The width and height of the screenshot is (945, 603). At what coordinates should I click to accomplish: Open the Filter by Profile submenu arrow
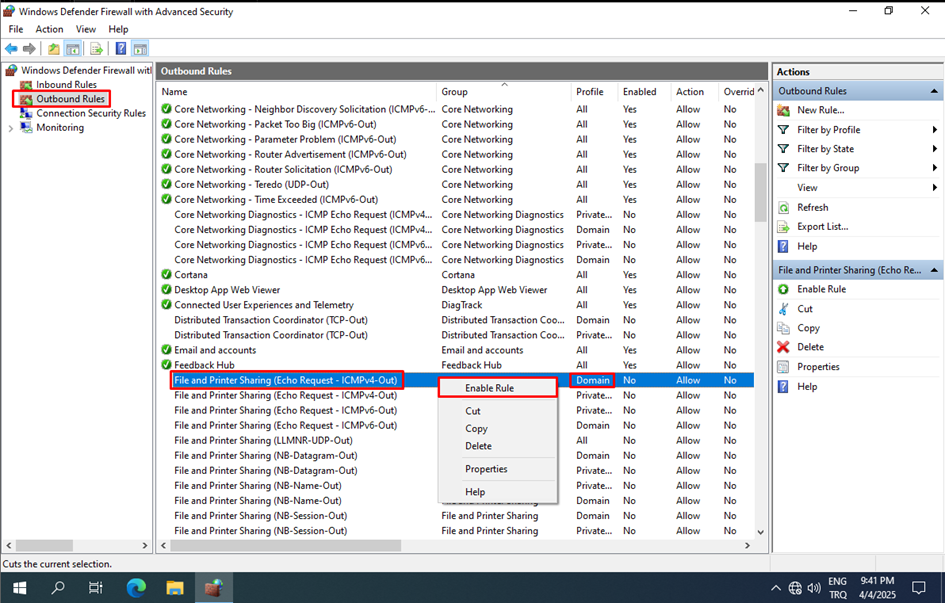point(934,130)
